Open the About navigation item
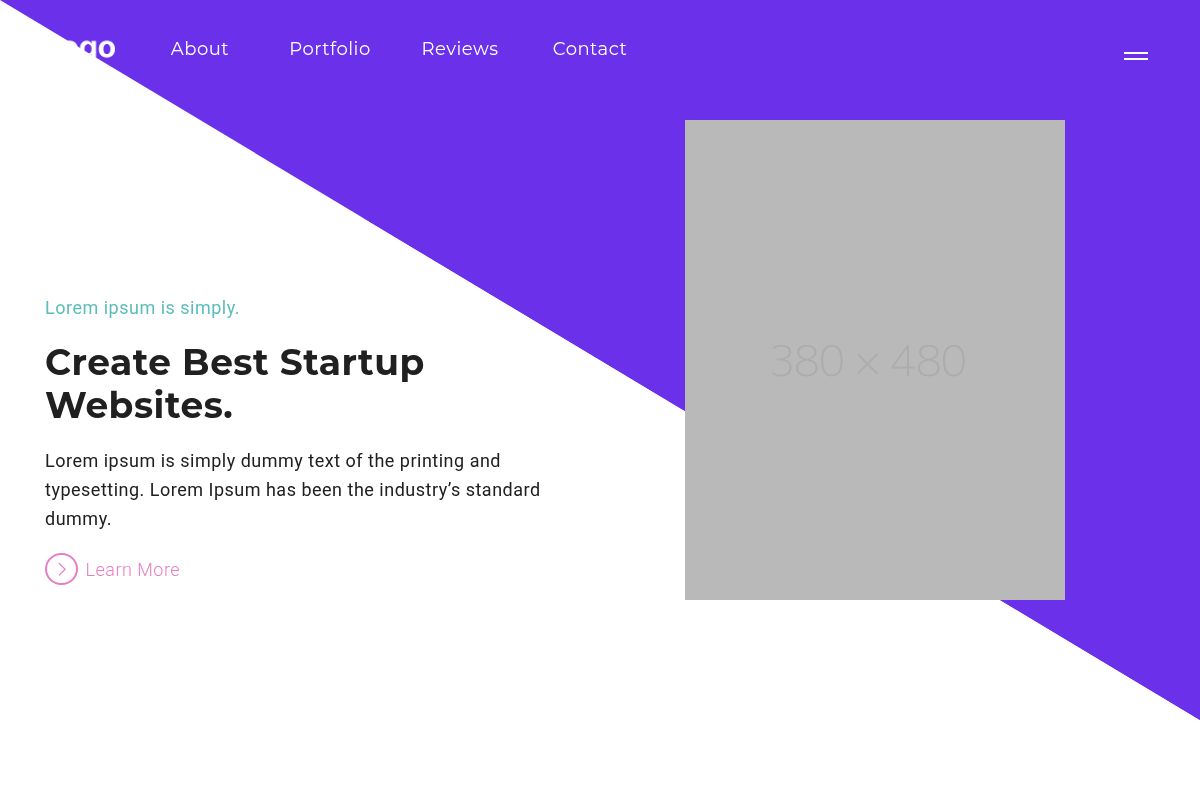 (199, 49)
